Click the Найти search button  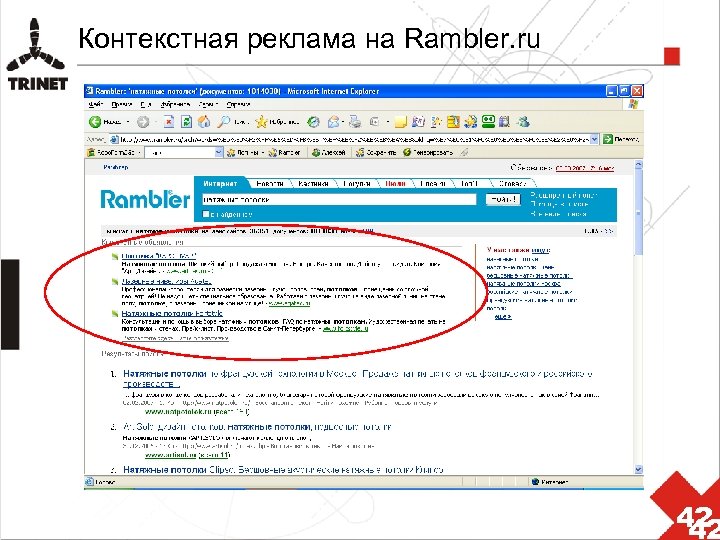coord(503,199)
